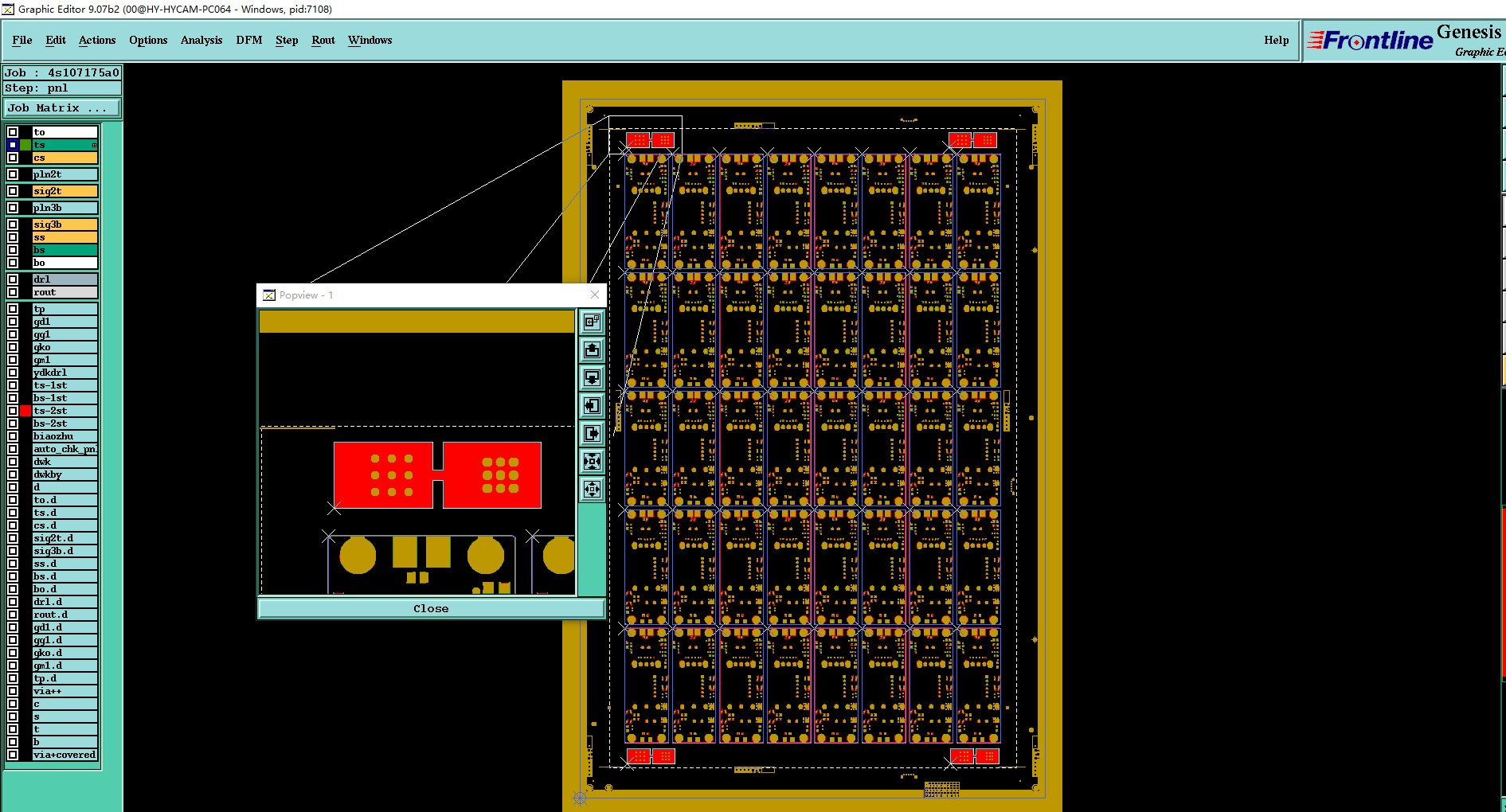This screenshot has height=812, width=1506.
Task: Select the sig2t layer name
Action: (x=65, y=191)
